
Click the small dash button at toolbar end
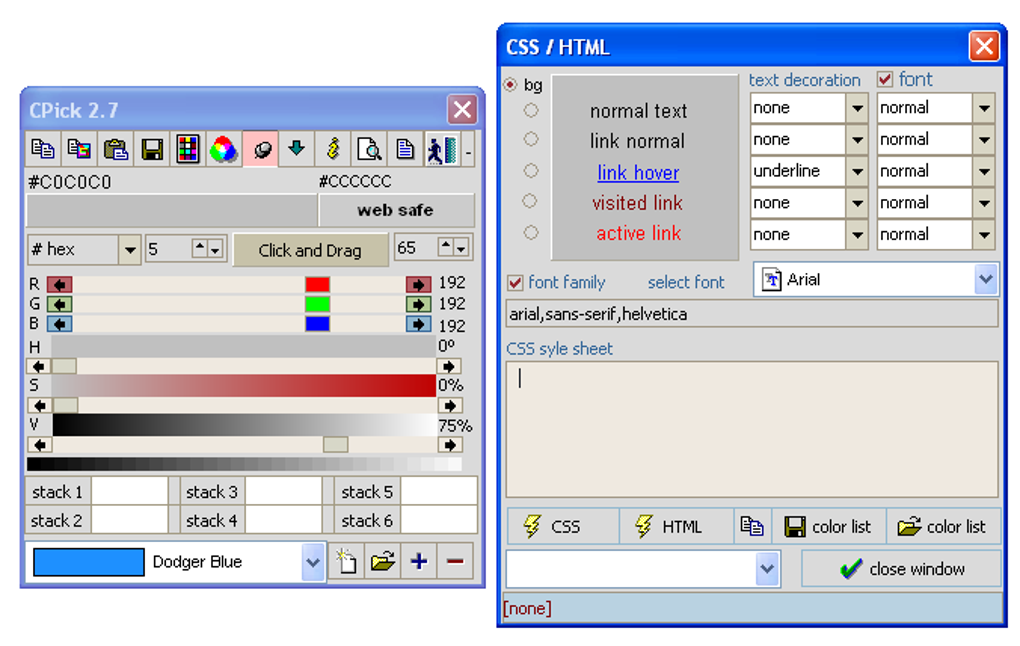(x=468, y=152)
